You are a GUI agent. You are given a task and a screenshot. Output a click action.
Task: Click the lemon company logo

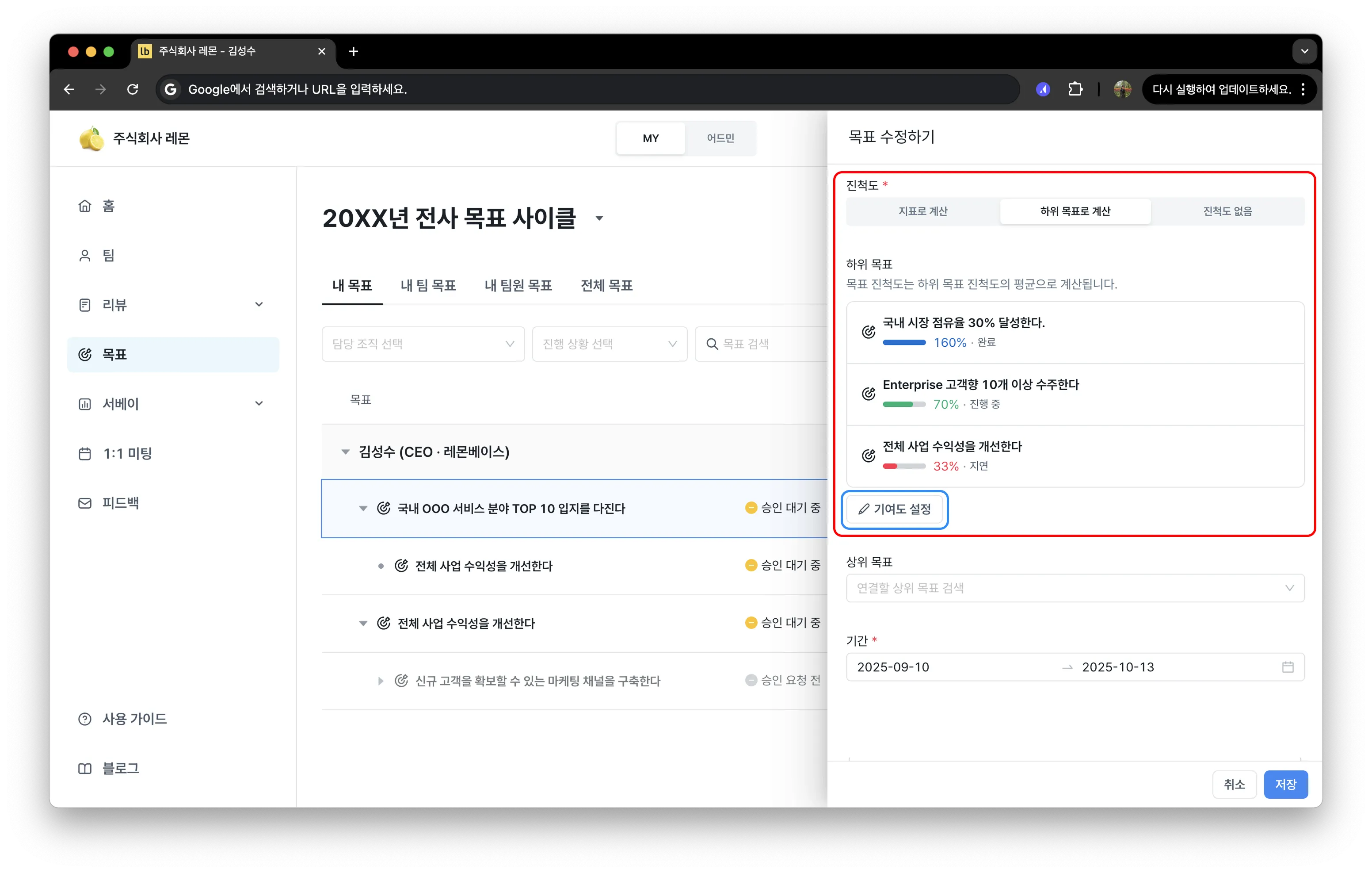92,138
